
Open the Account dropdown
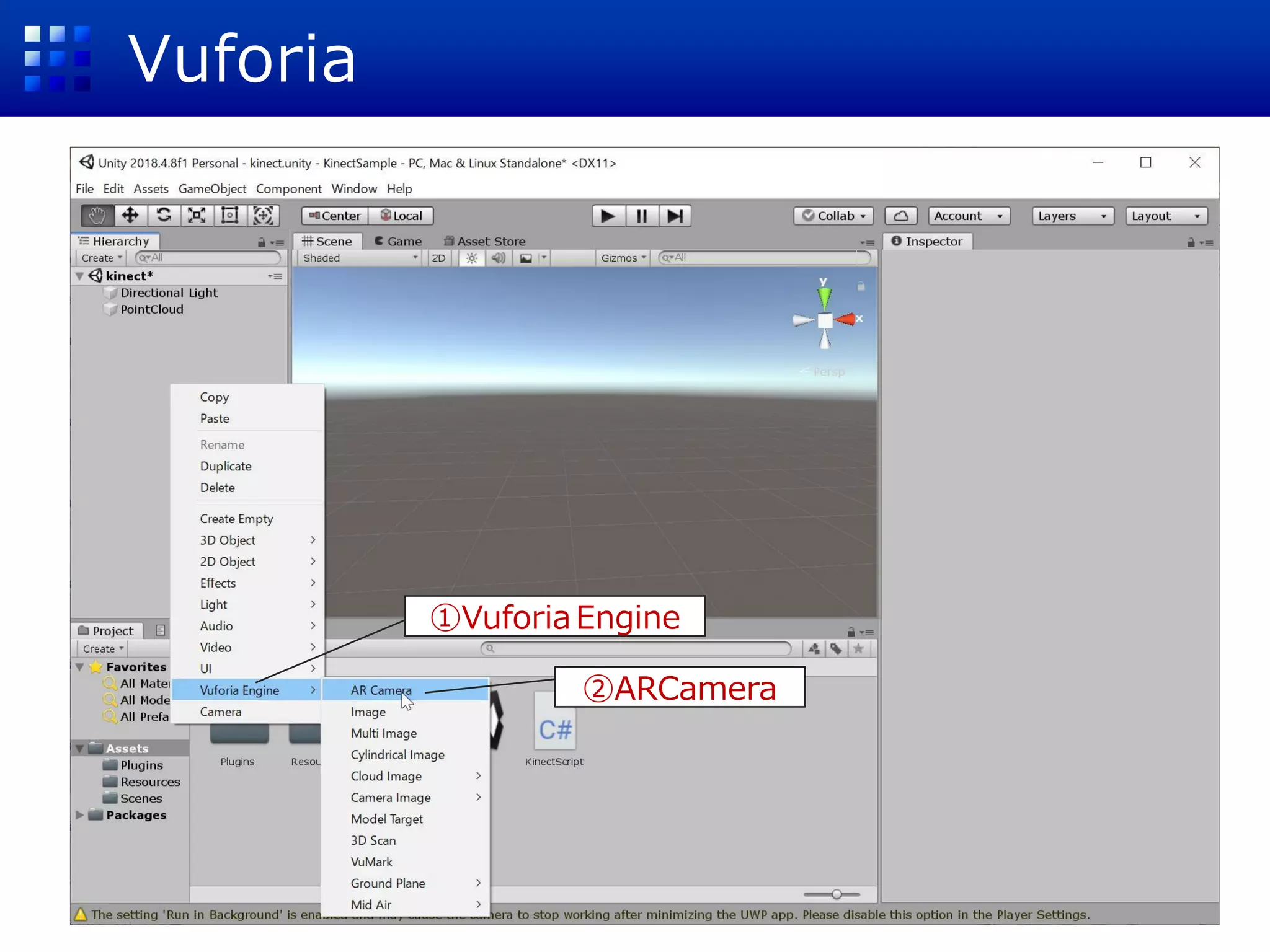(x=969, y=216)
